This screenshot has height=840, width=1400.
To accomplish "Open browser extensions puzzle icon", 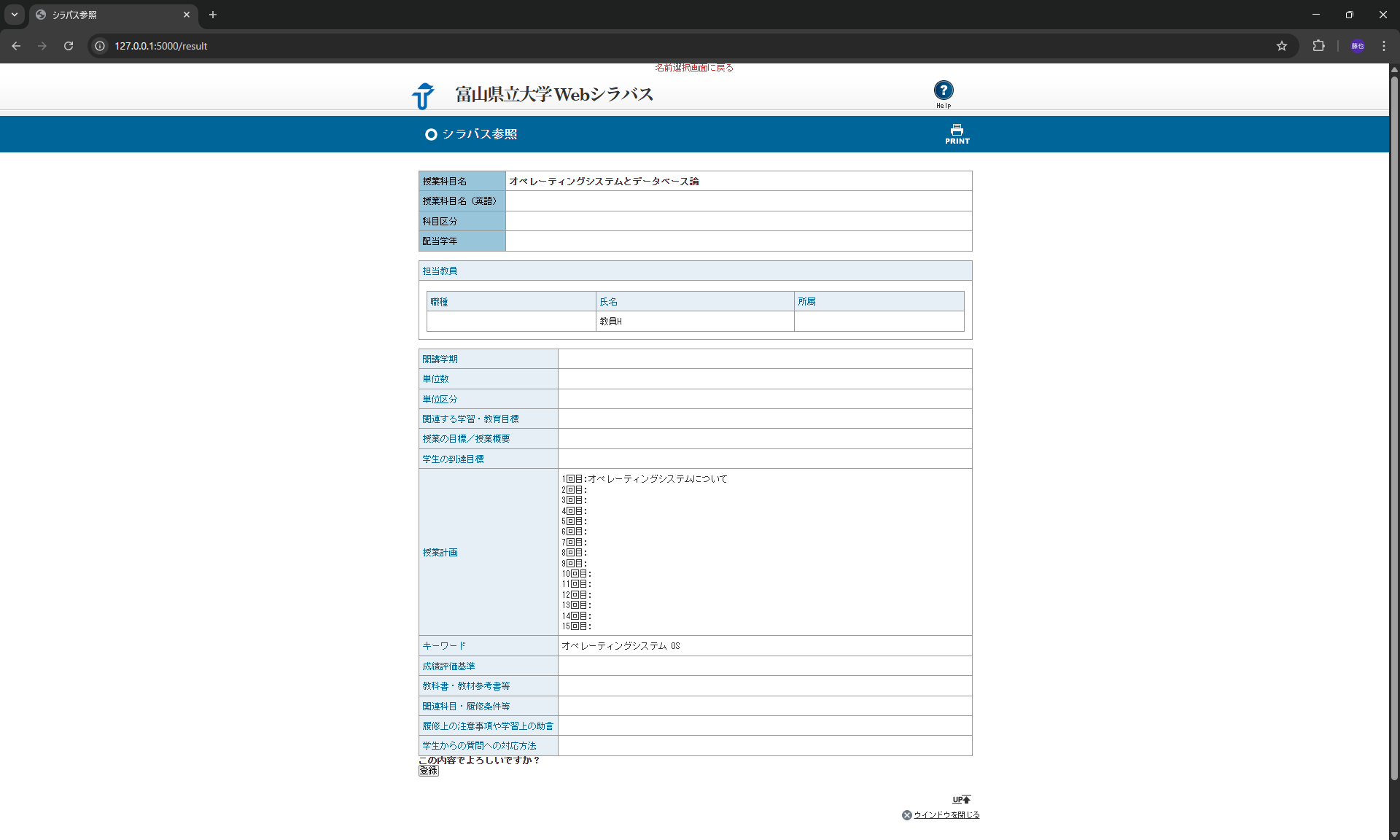I will tap(1318, 46).
